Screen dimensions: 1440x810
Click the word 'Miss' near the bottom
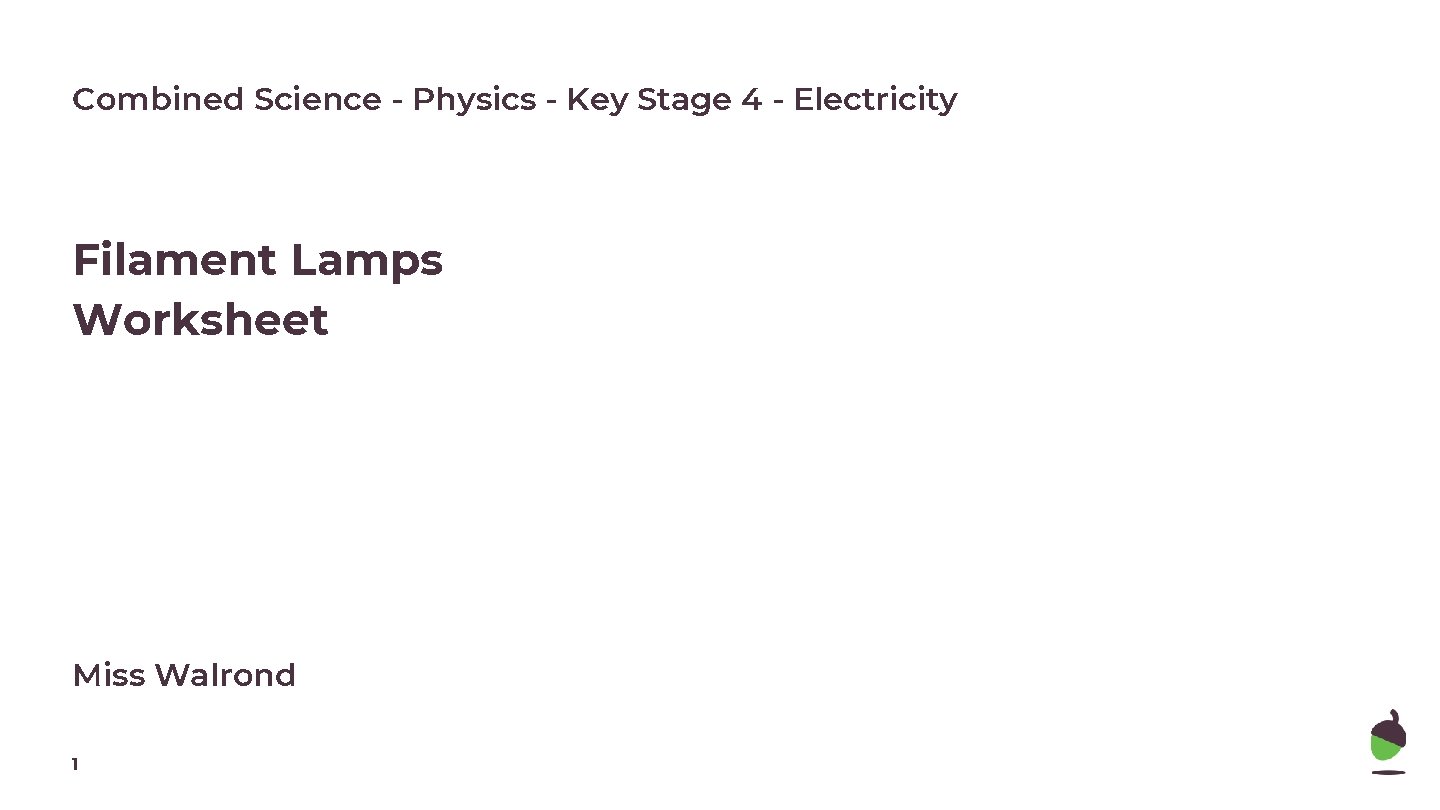click(x=108, y=675)
